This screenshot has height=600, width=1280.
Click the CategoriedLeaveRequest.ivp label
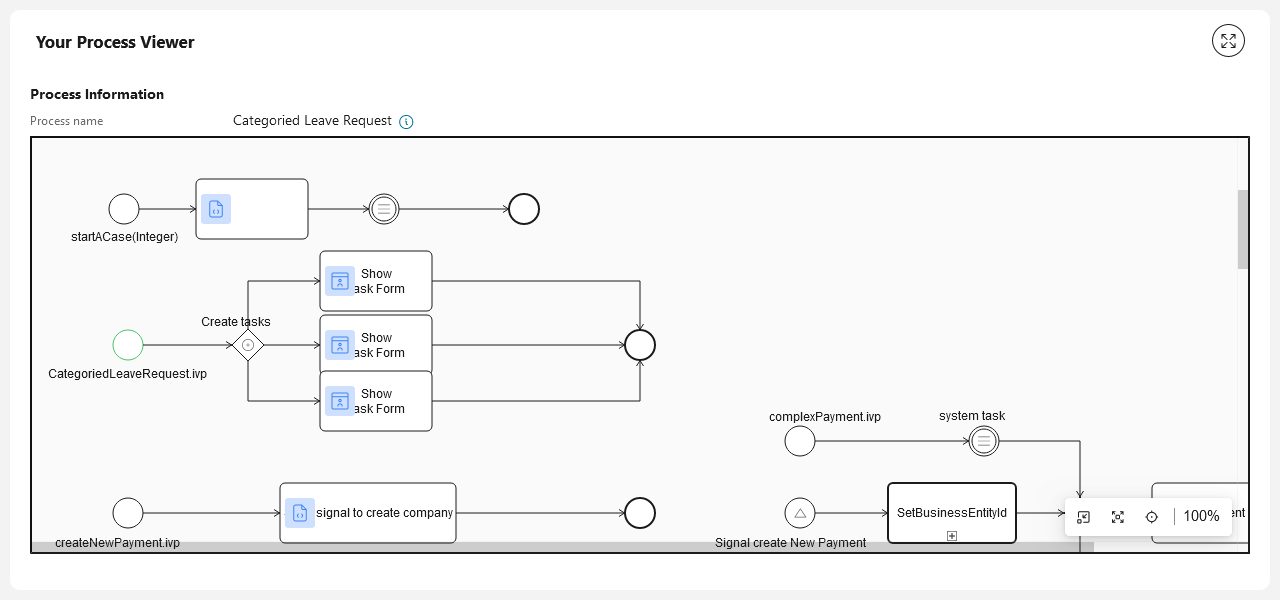[x=128, y=374]
